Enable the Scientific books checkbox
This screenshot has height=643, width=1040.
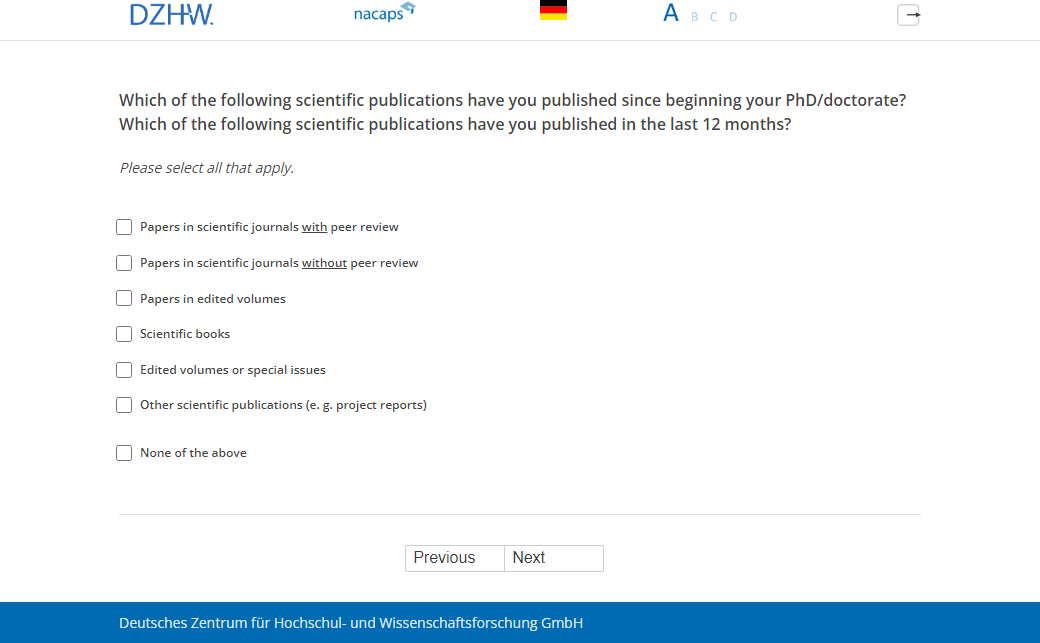tap(124, 334)
